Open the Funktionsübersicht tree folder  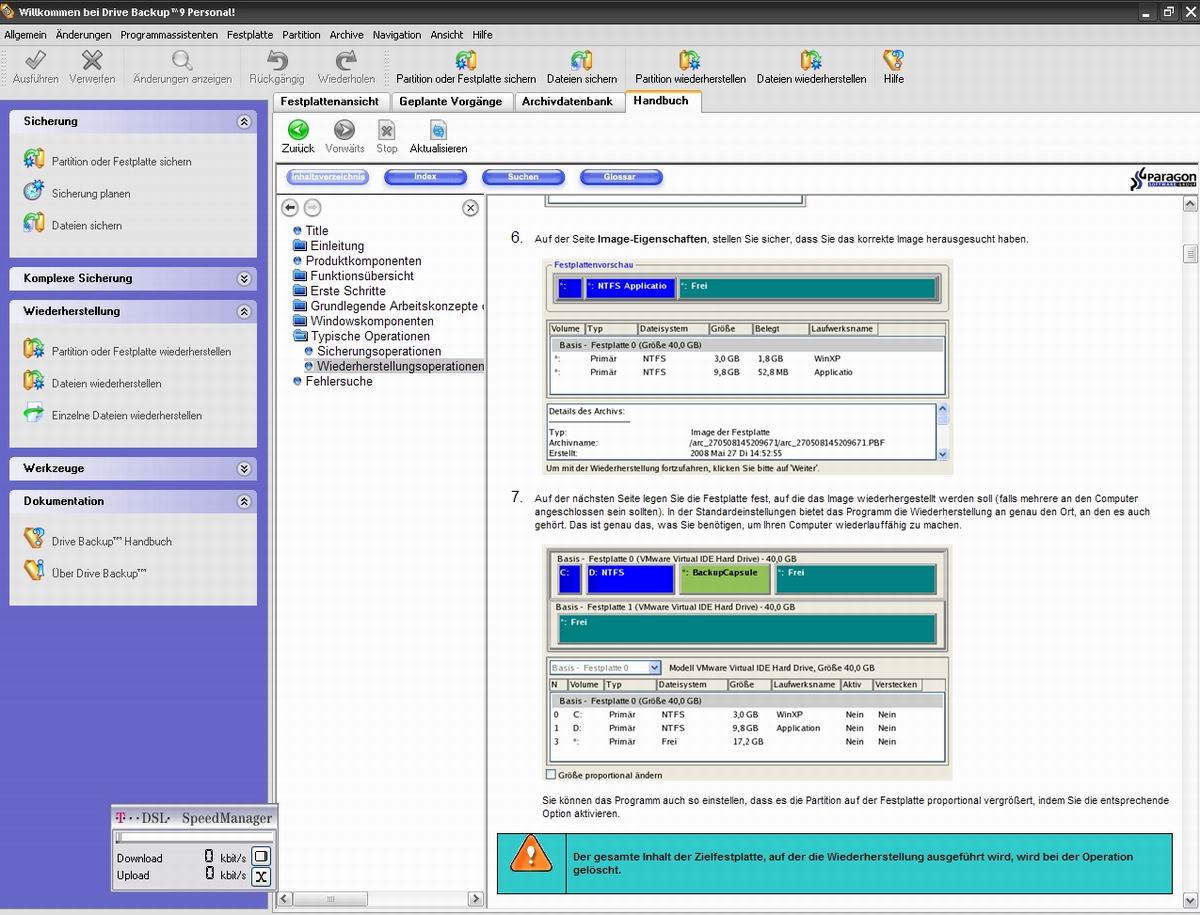(x=362, y=275)
